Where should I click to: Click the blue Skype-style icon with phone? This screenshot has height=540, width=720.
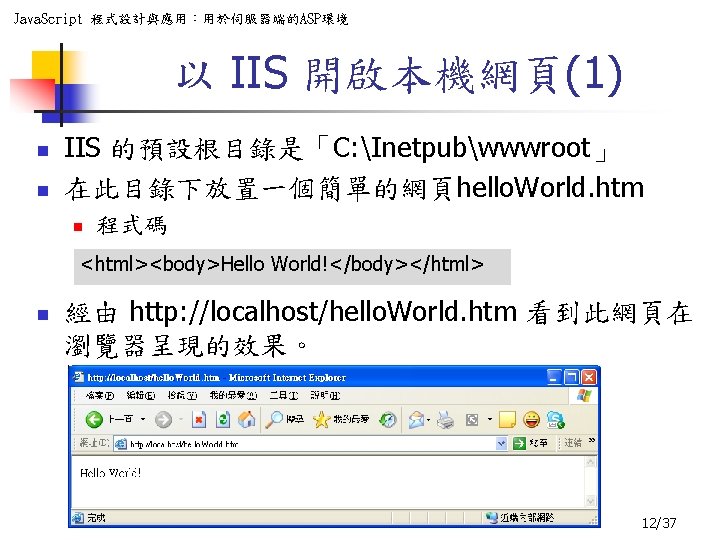pyautogui.click(x=556, y=419)
